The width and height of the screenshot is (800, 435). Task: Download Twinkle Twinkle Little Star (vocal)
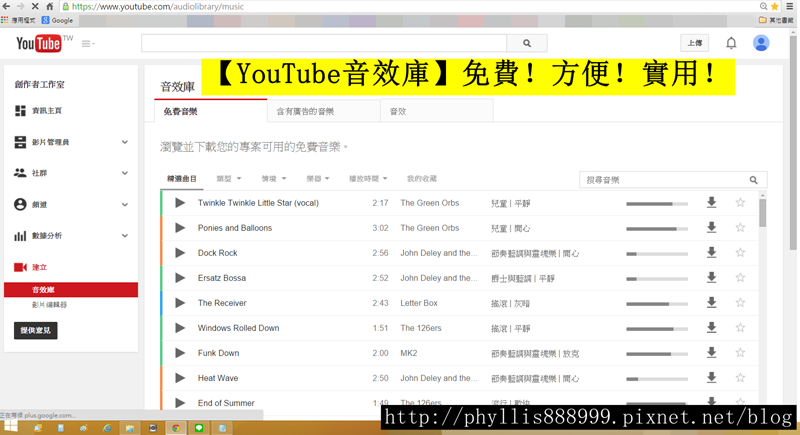point(711,202)
